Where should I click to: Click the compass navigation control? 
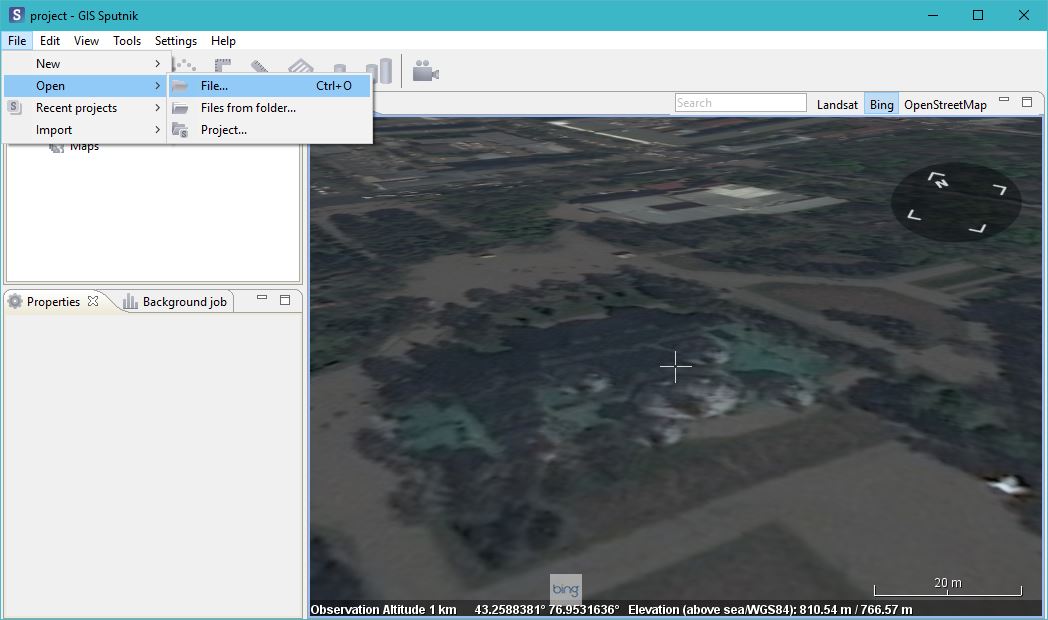coord(956,202)
